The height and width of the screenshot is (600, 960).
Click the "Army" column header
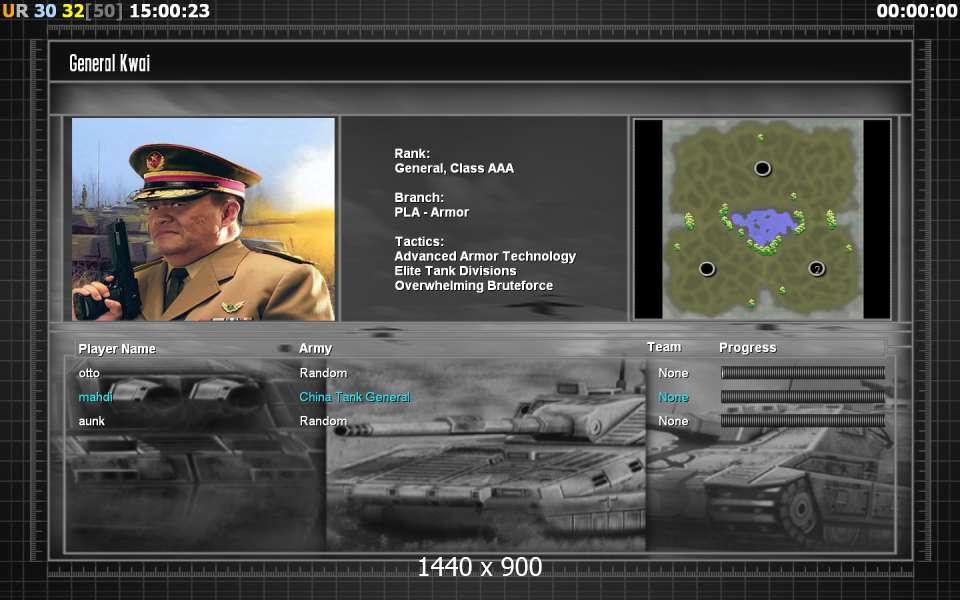[x=315, y=348]
